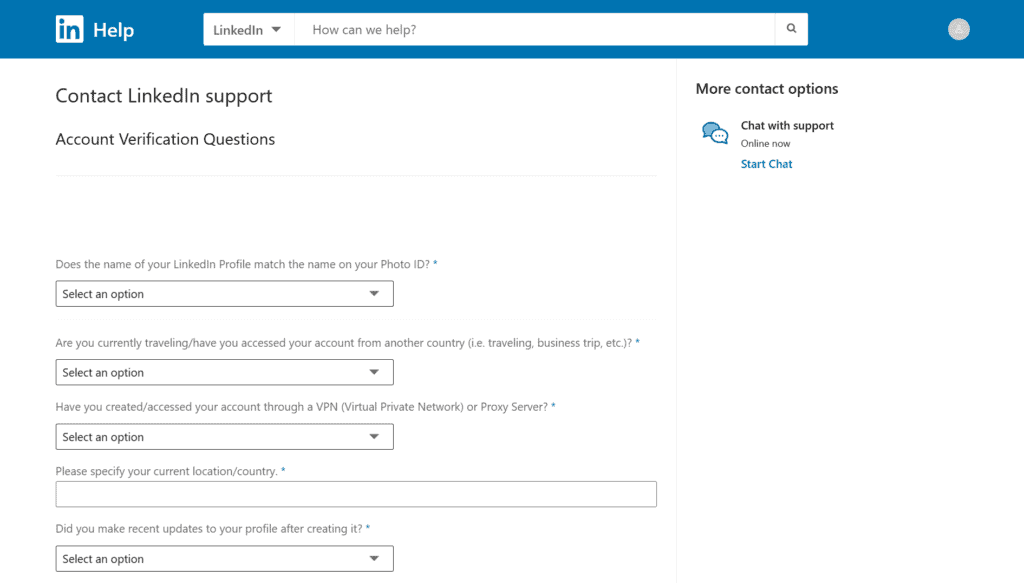Expand the traveling from another country dropdown

pos(225,372)
